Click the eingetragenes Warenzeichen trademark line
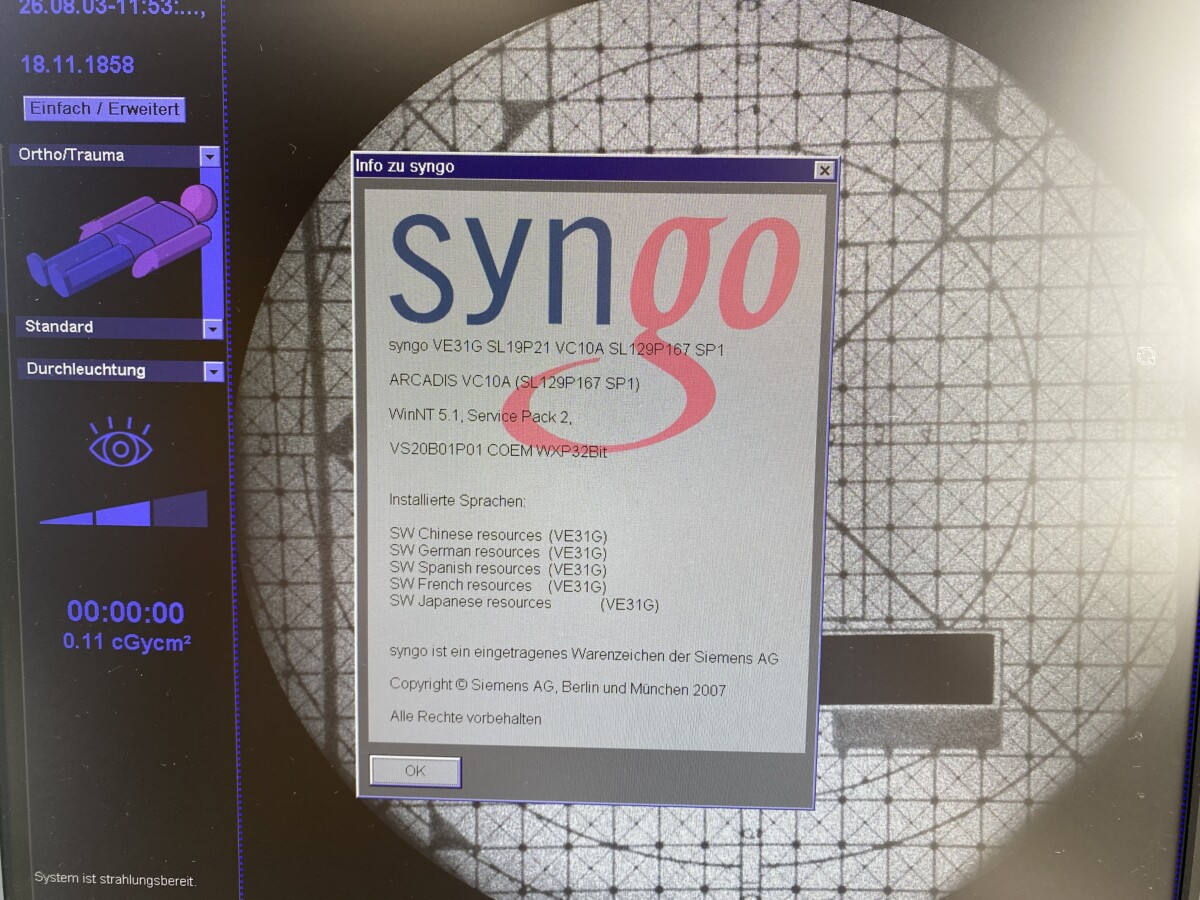The width and height of the screenshot is (1200, 900). pyautogui.click(x=584, y=657)
